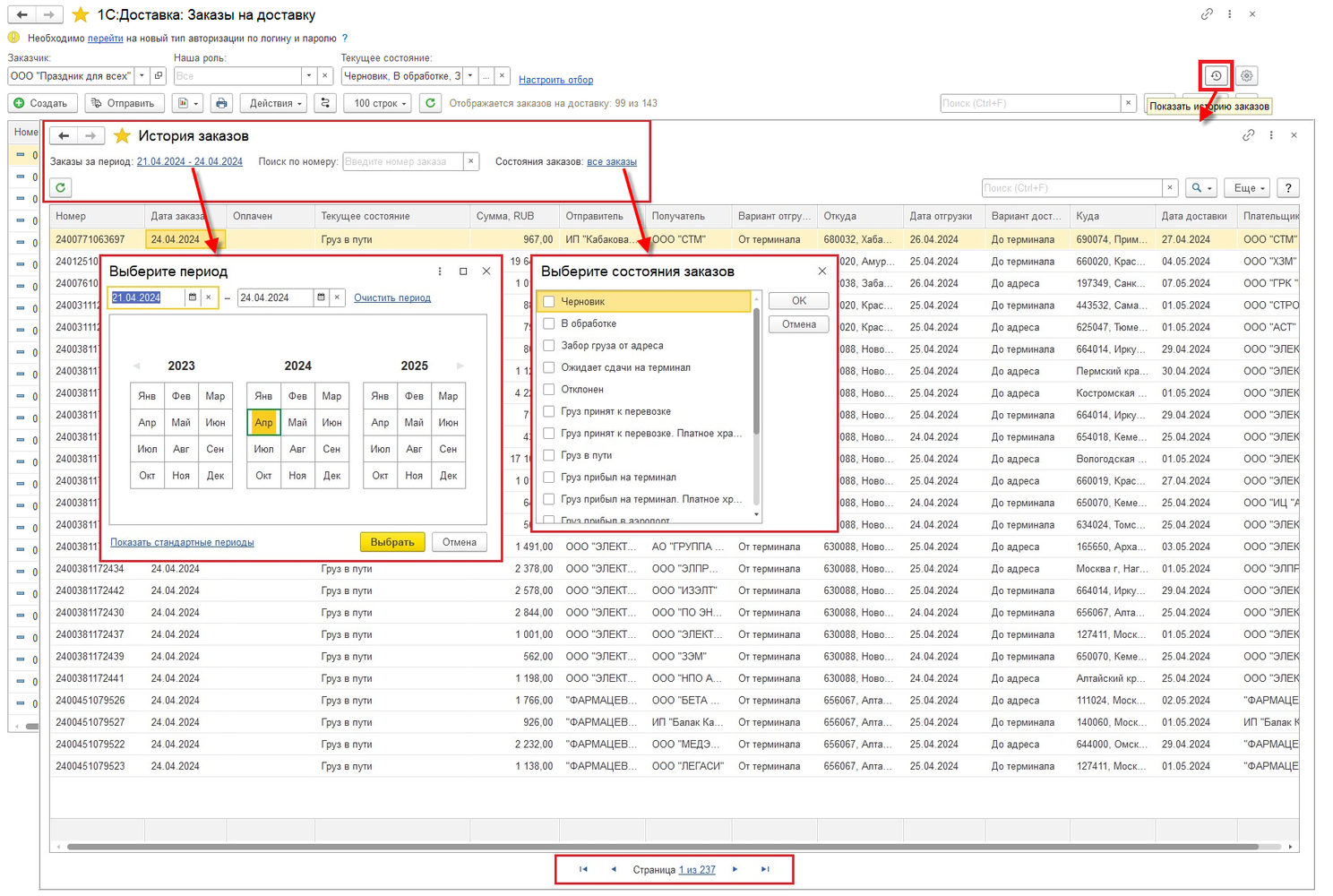Refresh the order history list
Screen dimensions: 1333x896
click(x=61, y=187)
